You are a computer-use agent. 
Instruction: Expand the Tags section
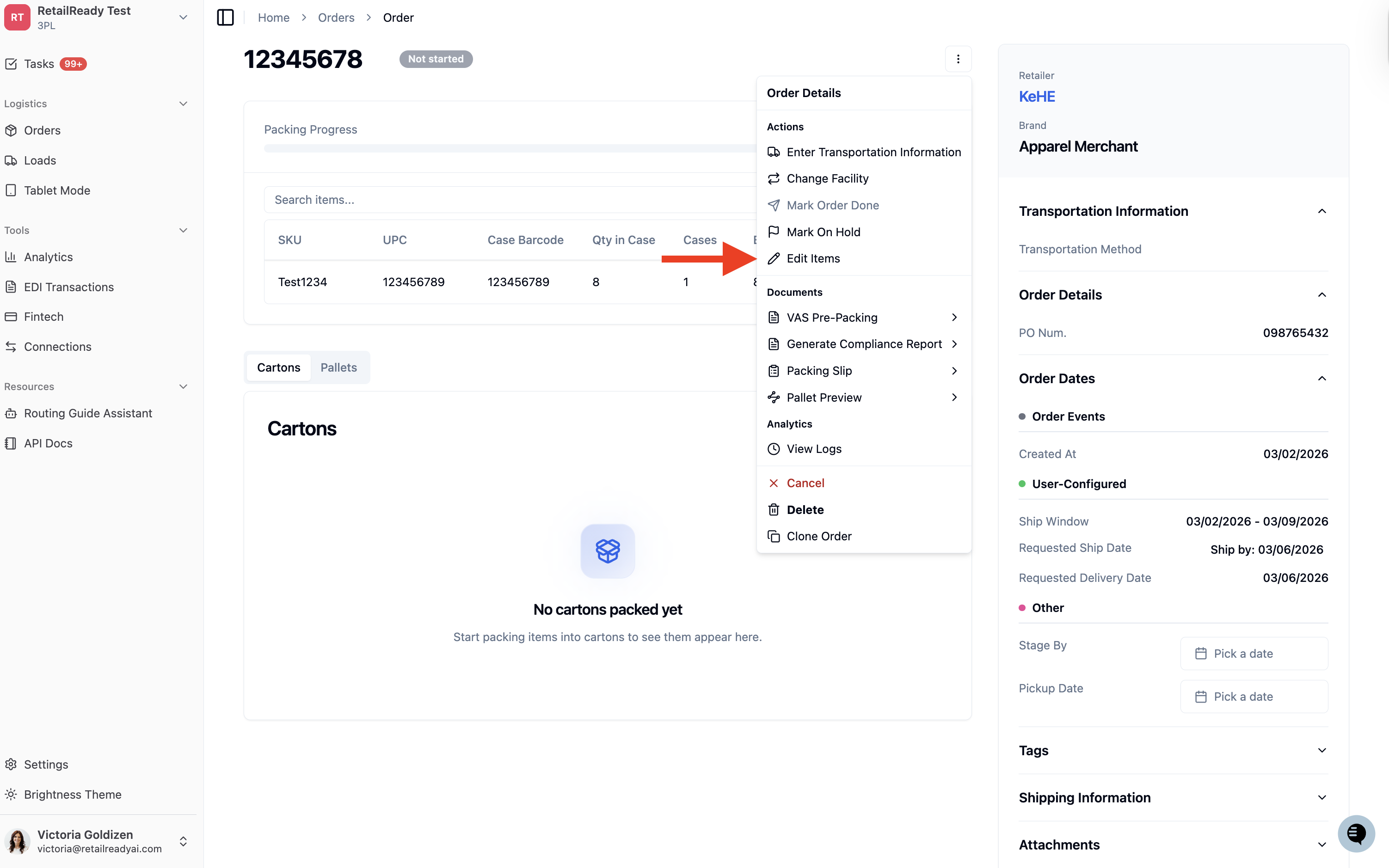1322,750
